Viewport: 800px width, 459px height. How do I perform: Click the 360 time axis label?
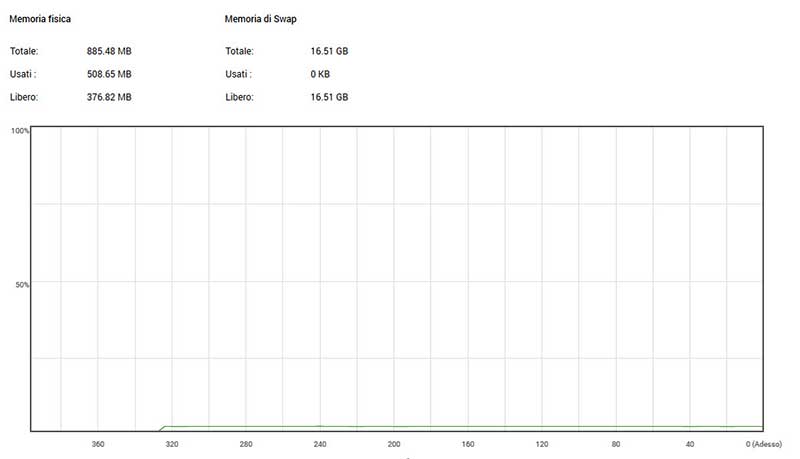(98, 443)
